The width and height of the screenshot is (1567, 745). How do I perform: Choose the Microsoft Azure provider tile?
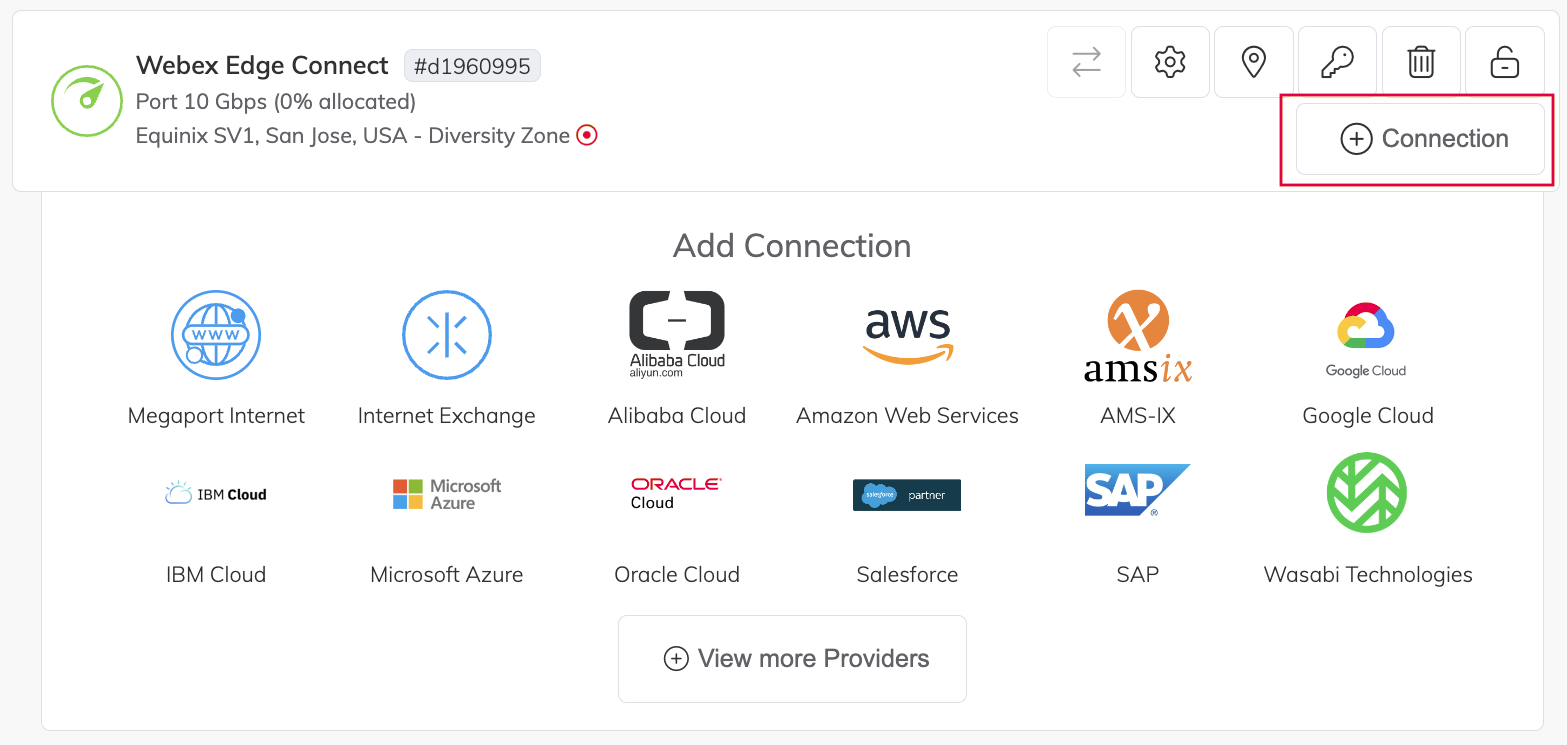[x=446, y=492]
